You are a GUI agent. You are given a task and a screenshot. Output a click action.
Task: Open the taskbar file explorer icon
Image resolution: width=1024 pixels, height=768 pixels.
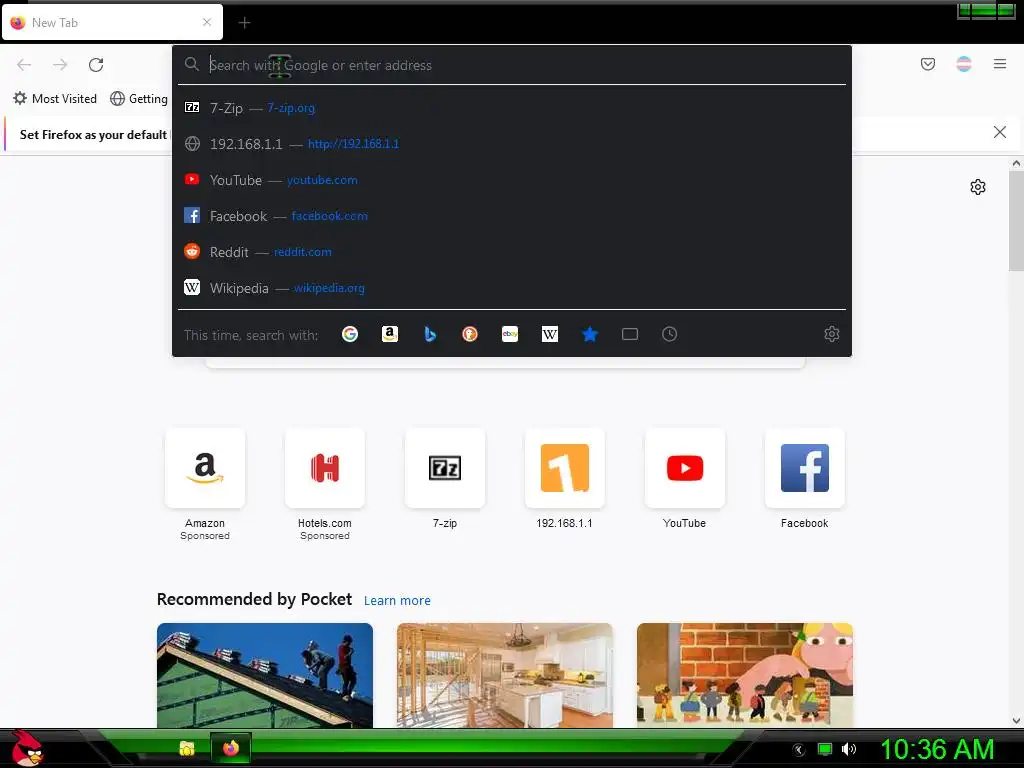click(x=187, y=748)
